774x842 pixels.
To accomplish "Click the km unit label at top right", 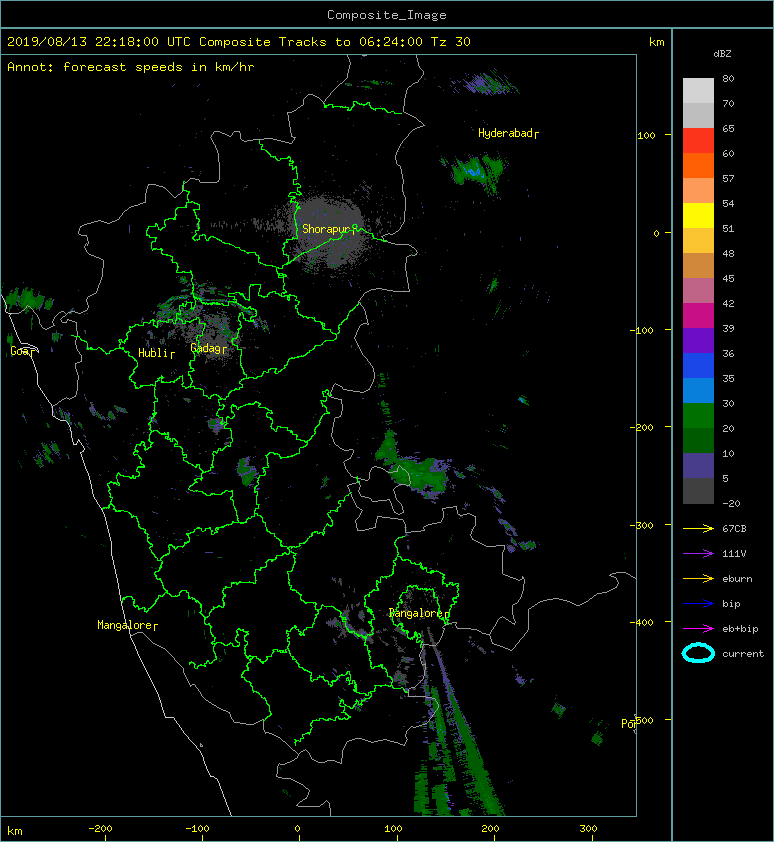I will 656,42.
